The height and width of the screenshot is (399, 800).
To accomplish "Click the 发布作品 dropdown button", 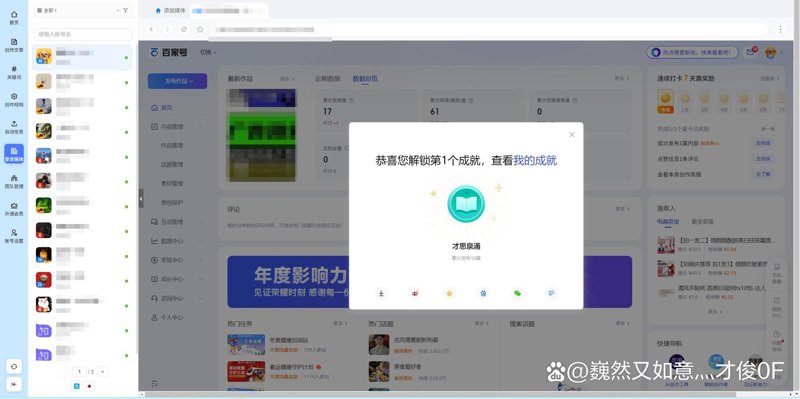I will pyautogui.click(x=178, y=81).
